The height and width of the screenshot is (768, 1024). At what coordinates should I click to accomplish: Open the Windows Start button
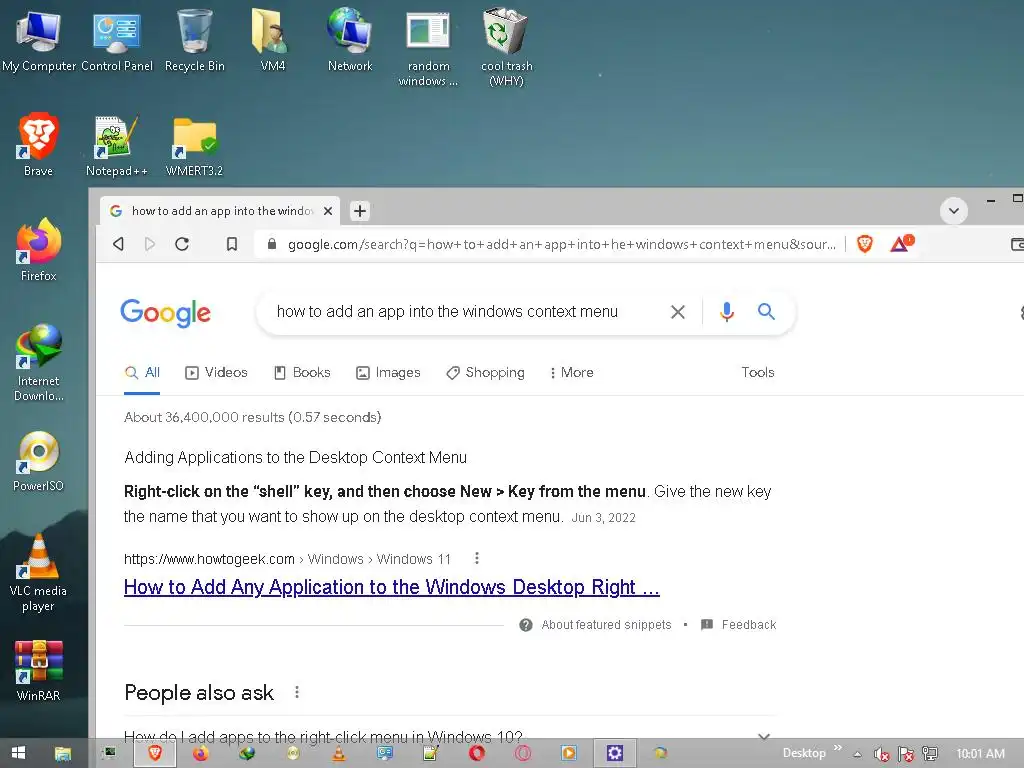pos(18,753)
